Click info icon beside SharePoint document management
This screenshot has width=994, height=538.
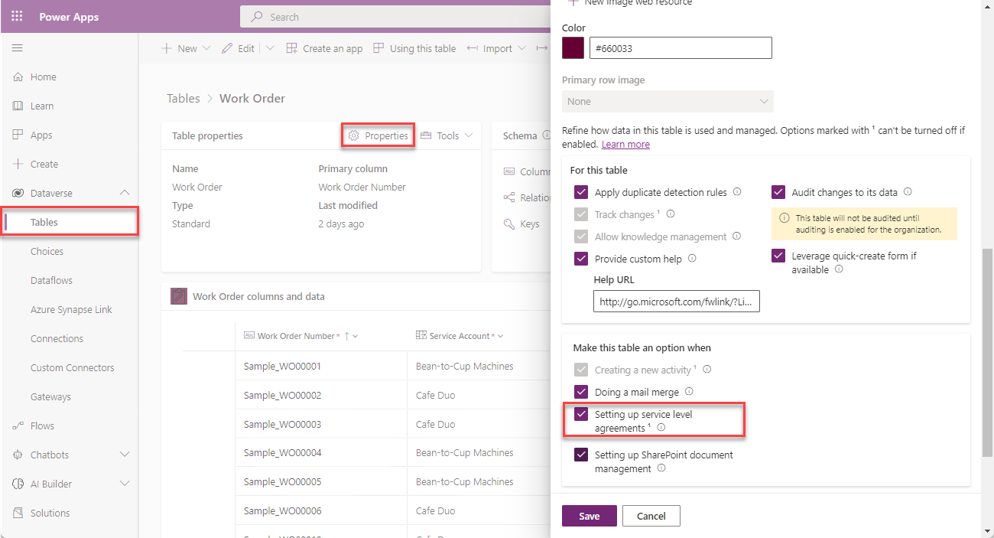click(x=661, y=468)
